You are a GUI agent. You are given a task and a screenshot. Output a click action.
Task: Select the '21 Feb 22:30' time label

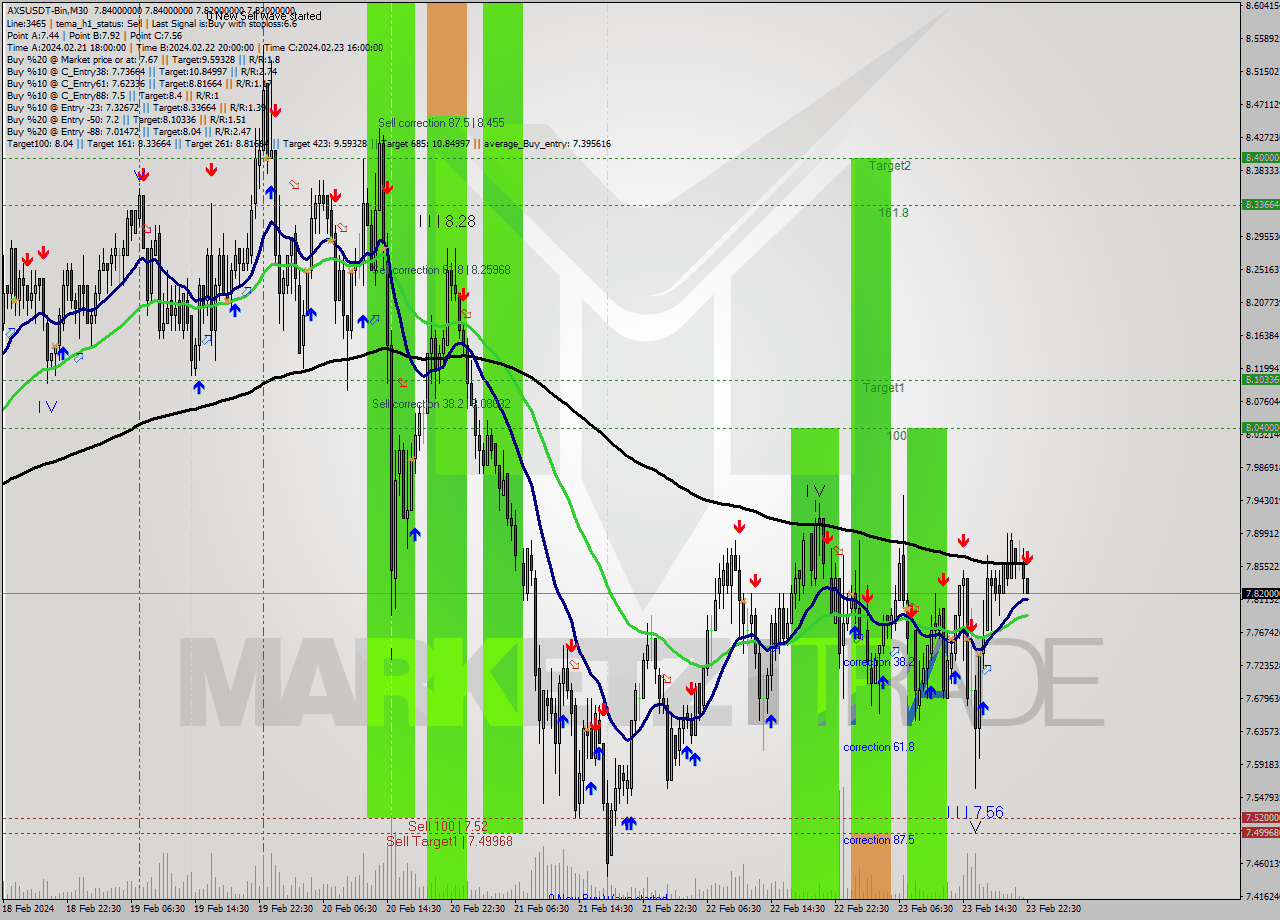[x=668, y=909]
